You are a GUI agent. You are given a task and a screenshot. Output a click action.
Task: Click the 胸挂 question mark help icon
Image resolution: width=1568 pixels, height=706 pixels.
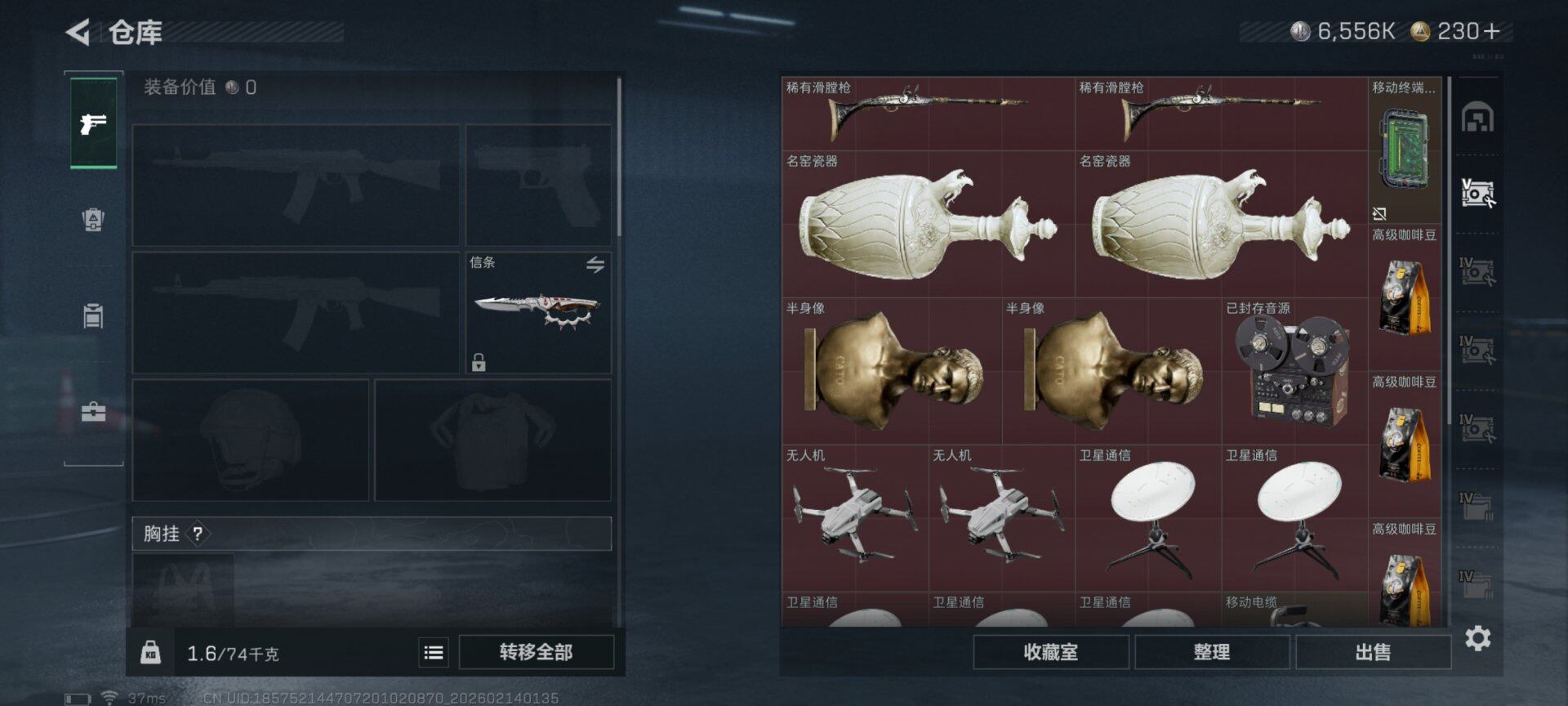pos(198,534)
